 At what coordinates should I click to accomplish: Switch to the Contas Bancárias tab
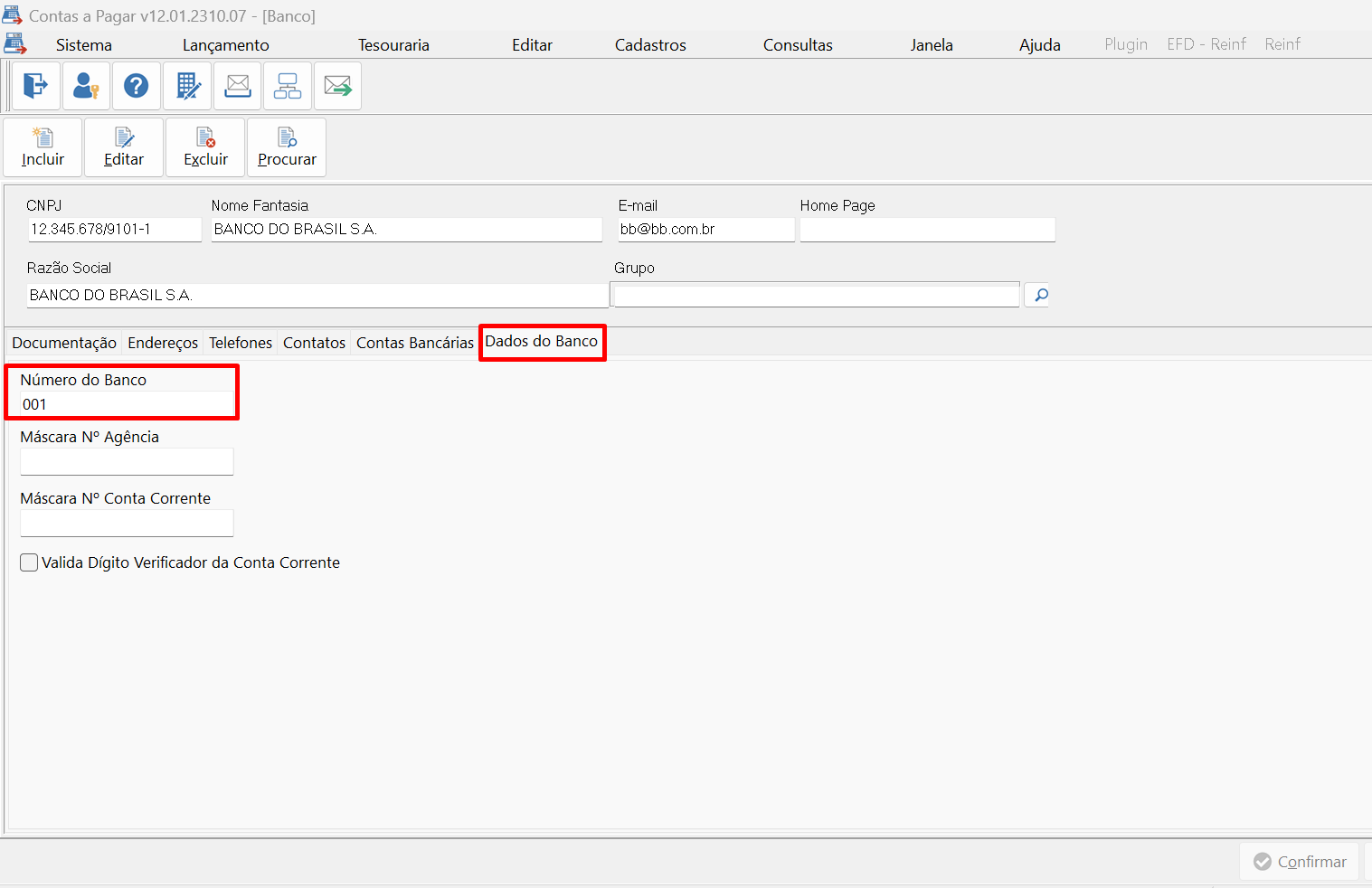[x=414, y=343]
